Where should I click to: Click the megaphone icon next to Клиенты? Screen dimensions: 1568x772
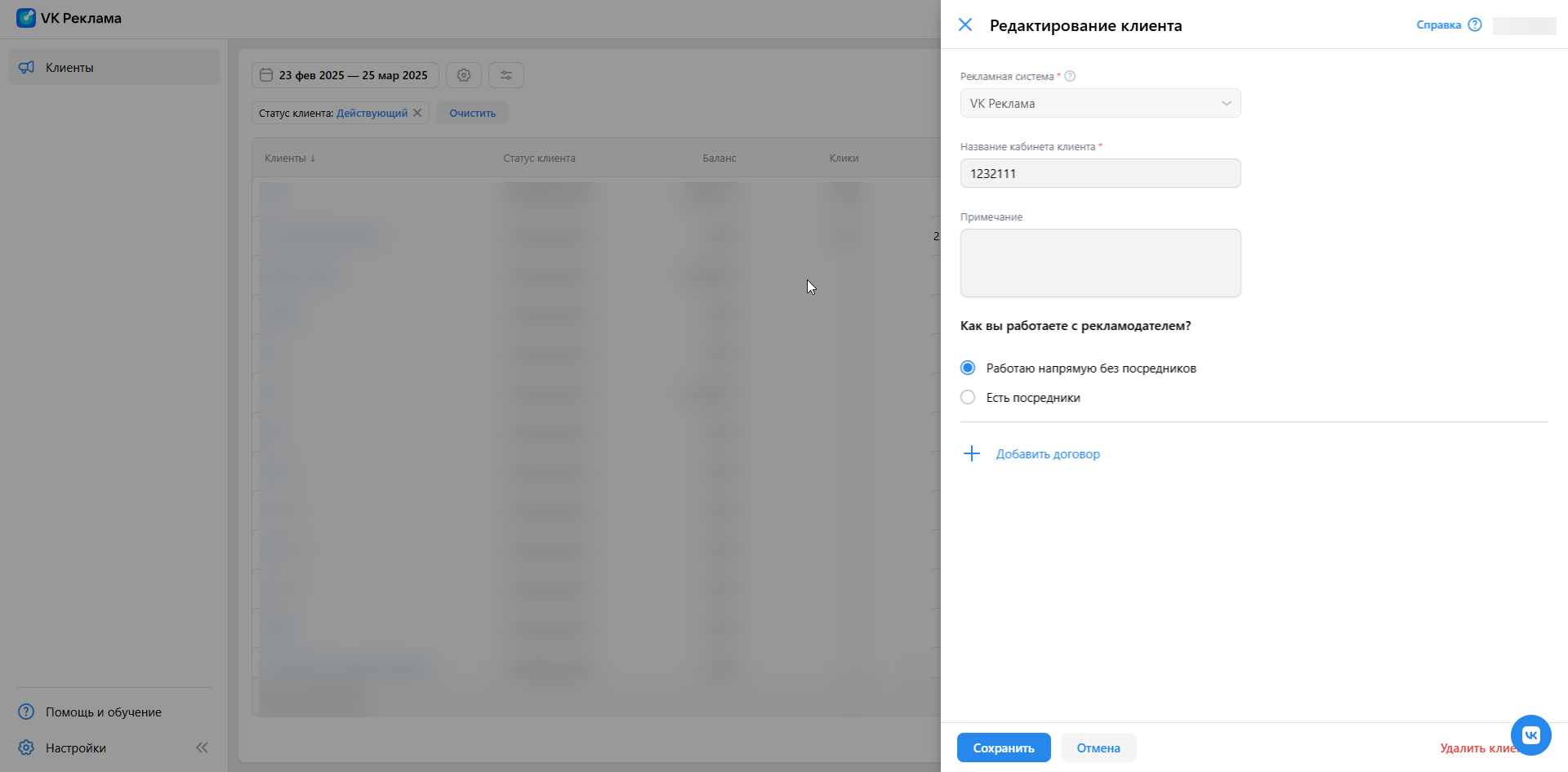[27, 67]
